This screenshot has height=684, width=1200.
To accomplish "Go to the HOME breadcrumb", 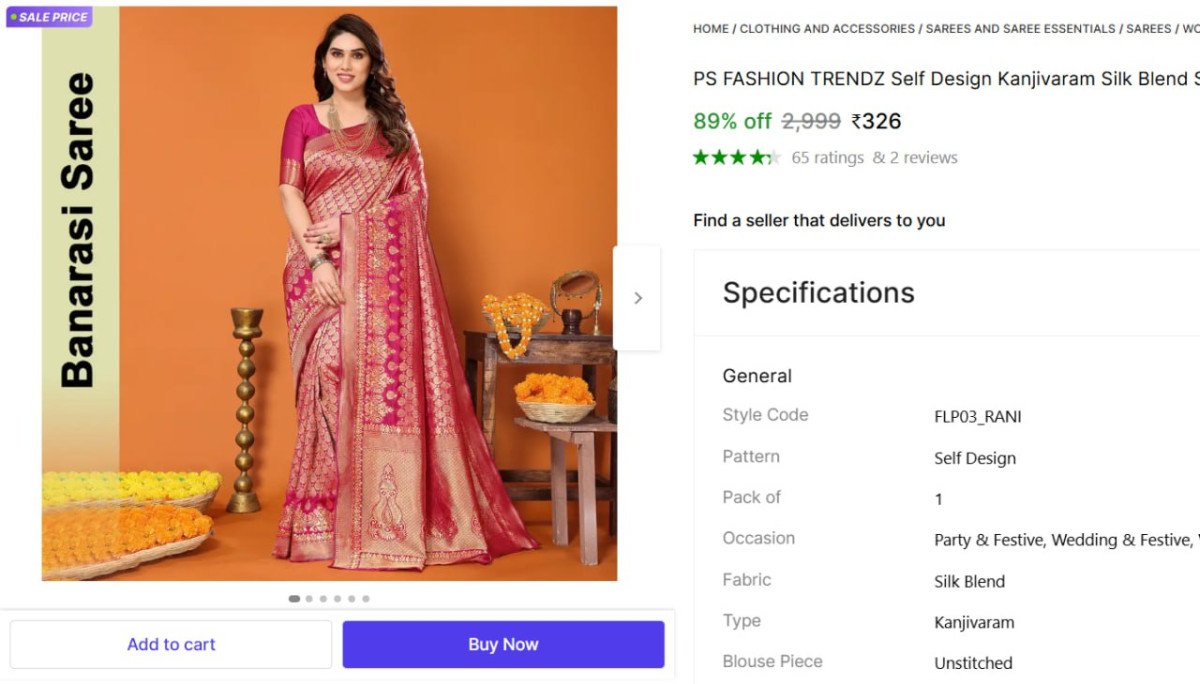I will 711,29.
